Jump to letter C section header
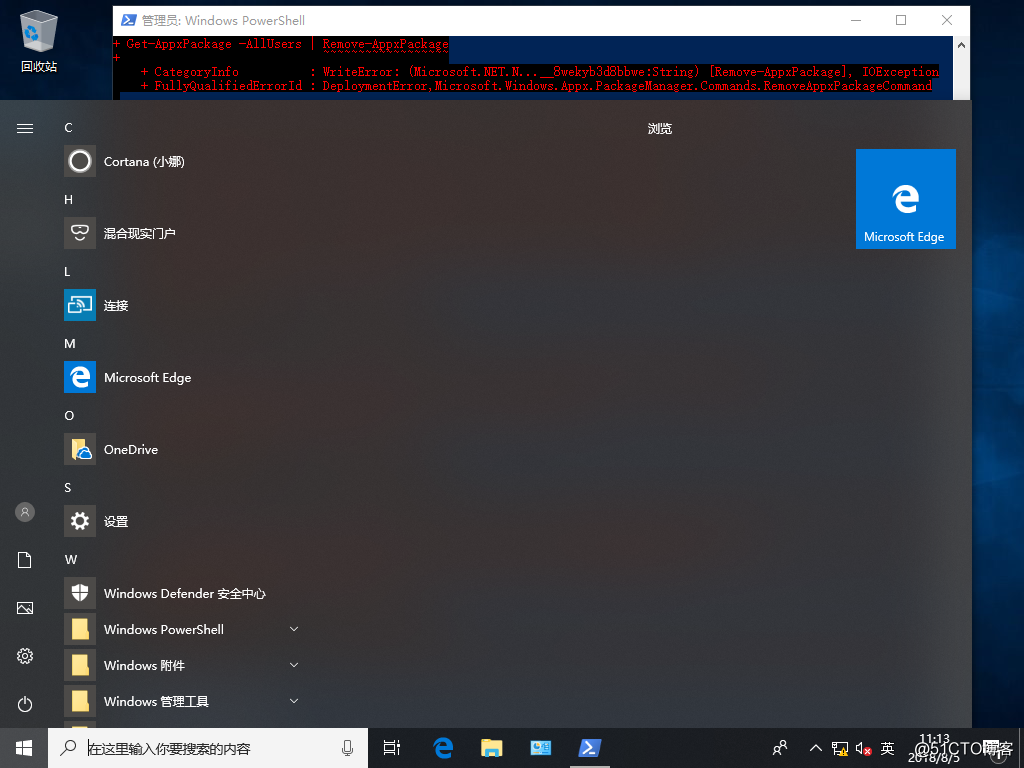1024x768 pixels. 69,128
